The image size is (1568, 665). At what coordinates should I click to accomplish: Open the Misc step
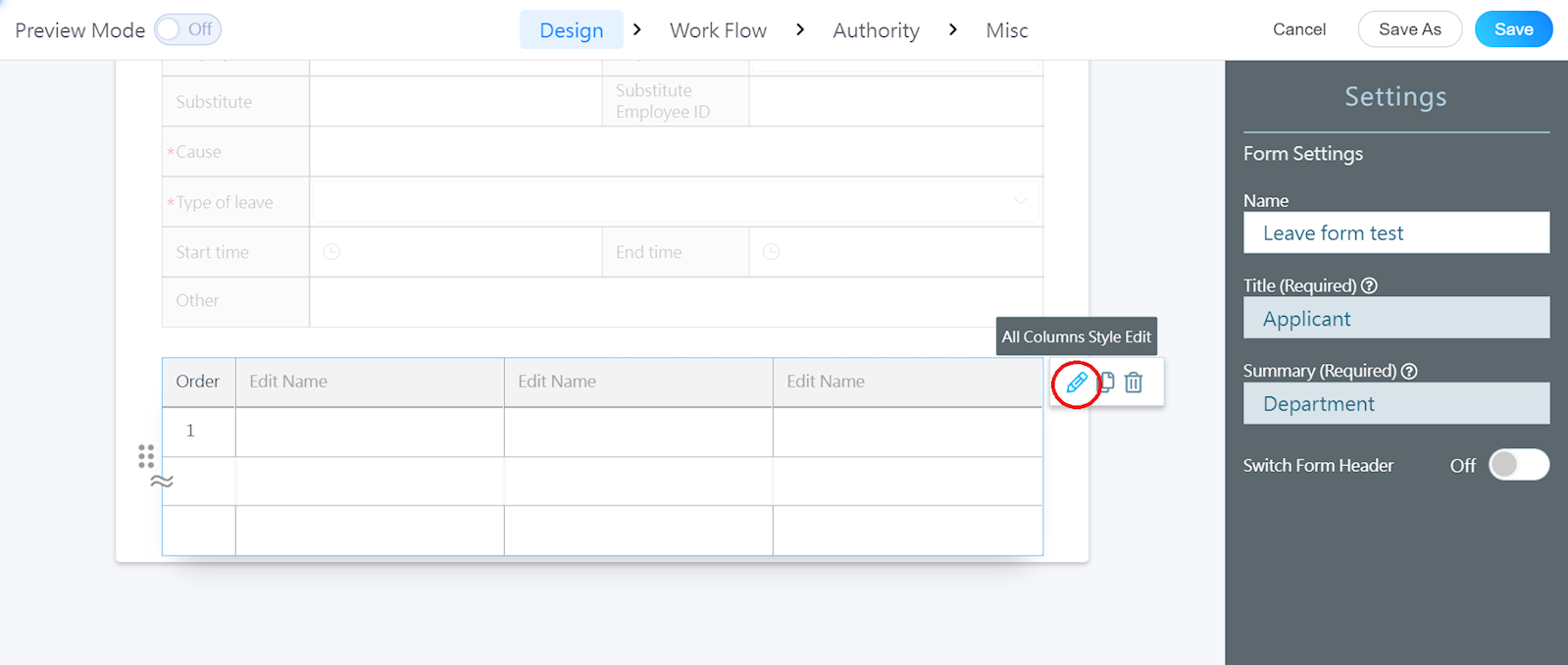[1007, 30]
